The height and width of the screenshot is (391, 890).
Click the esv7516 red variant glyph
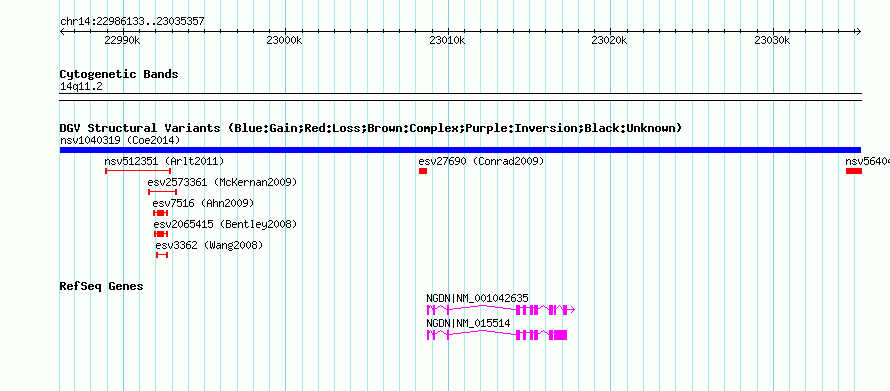coord(161,213)
